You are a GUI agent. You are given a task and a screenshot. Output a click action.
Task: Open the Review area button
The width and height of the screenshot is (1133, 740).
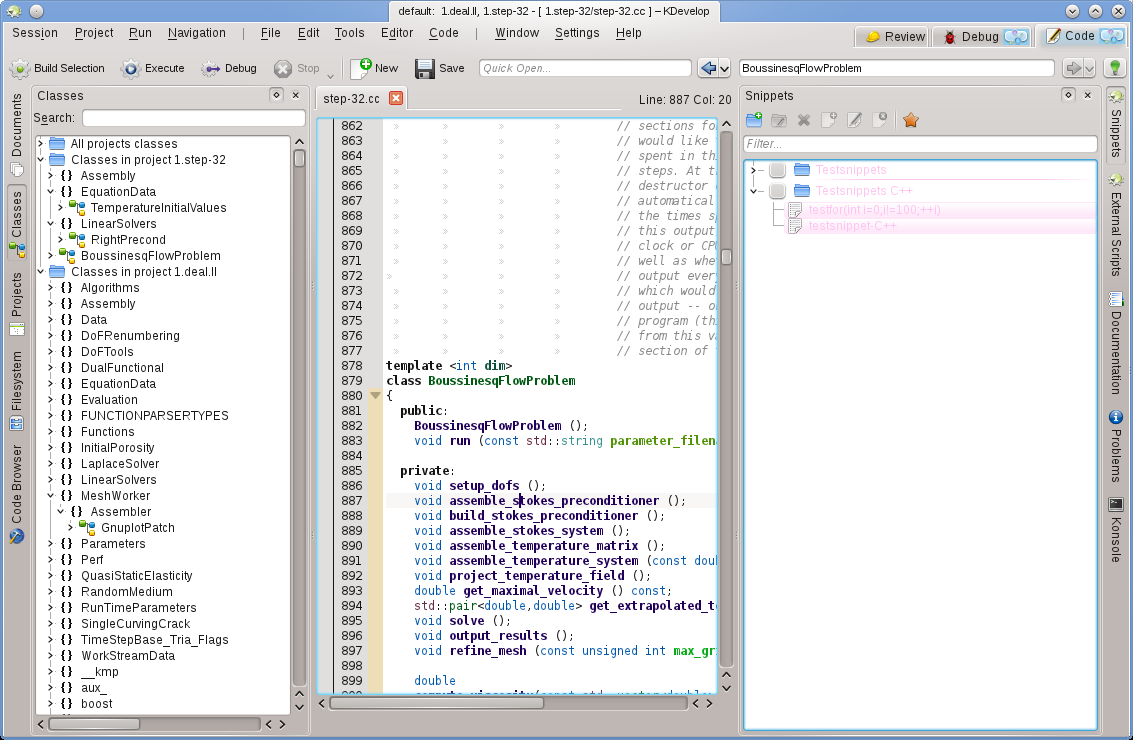point(895,36)
